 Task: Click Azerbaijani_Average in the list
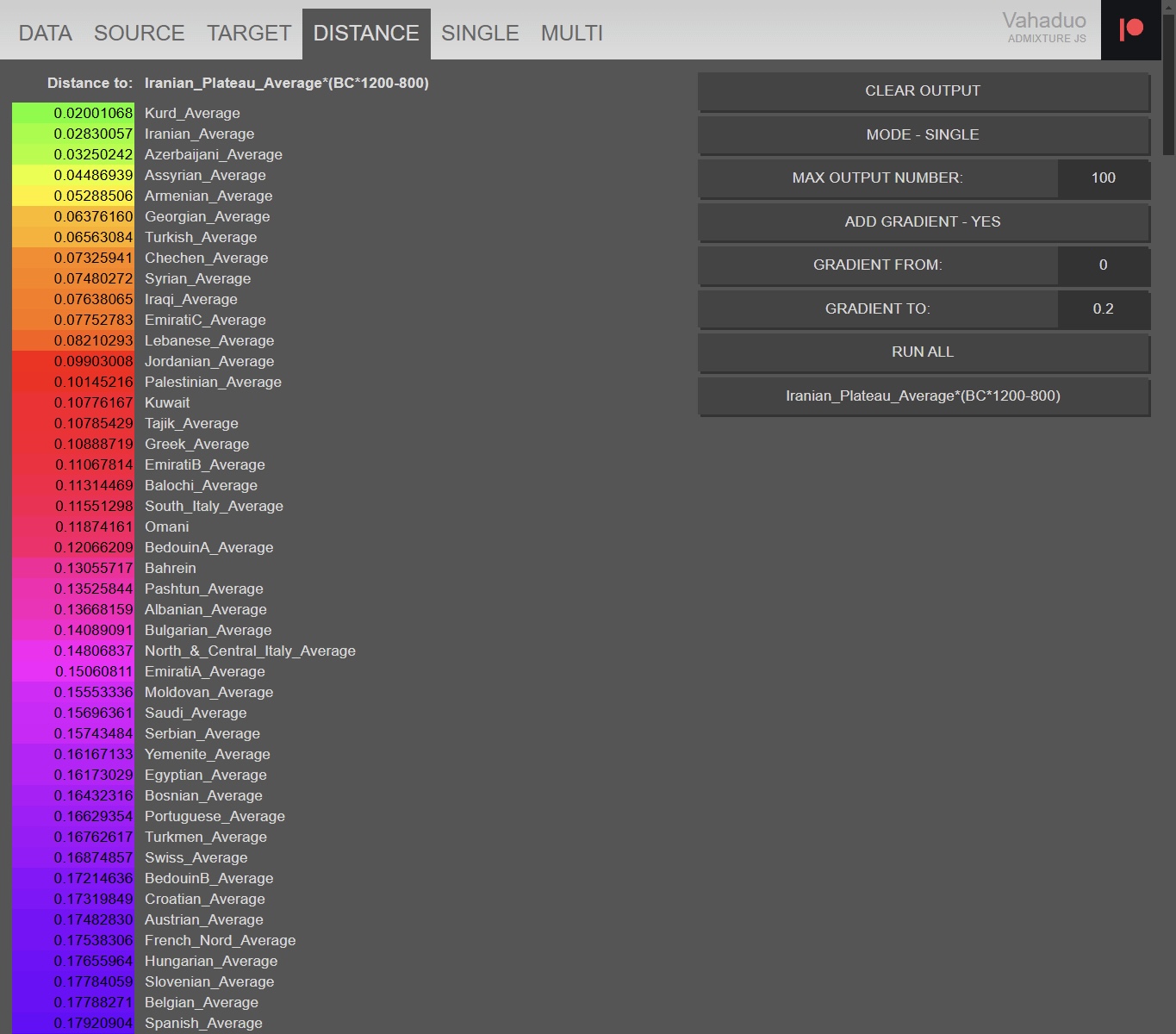(x=214, y=155)
